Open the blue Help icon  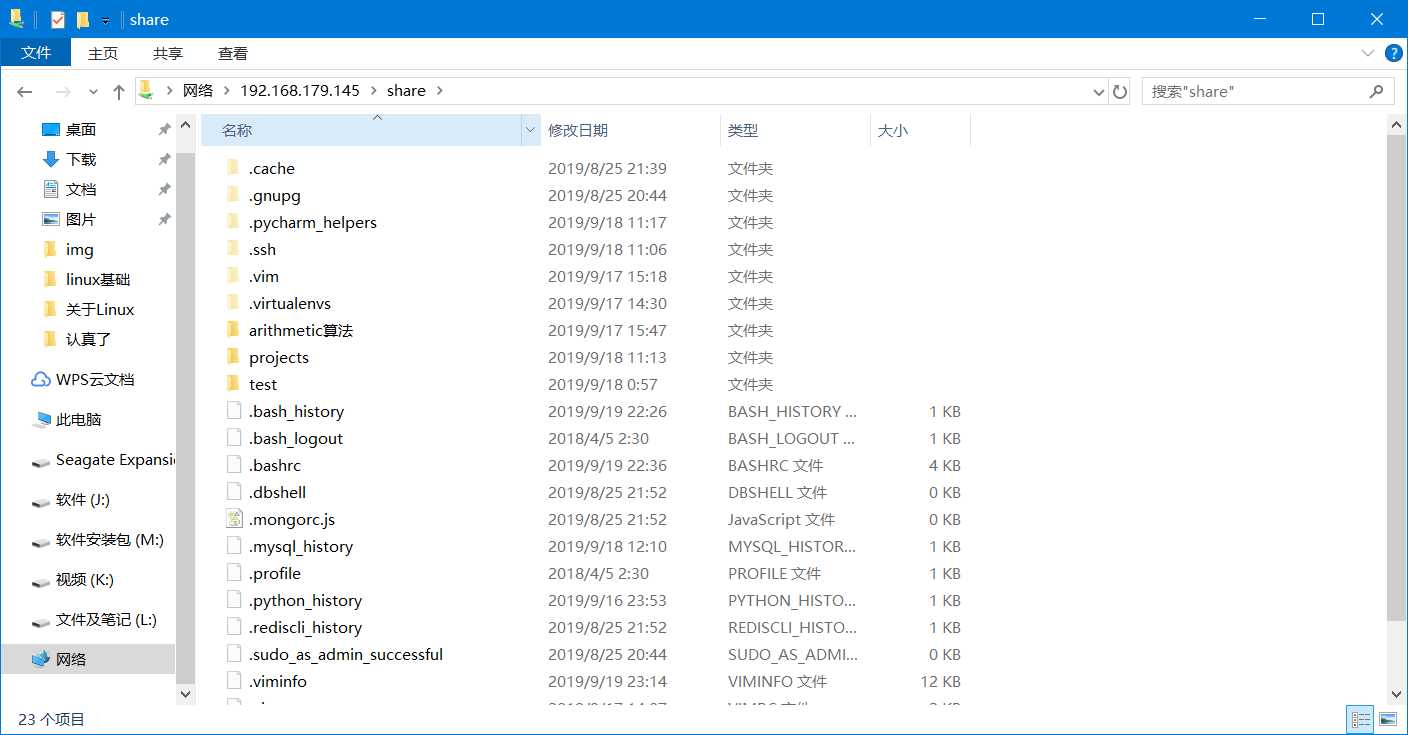[1392, 53]
